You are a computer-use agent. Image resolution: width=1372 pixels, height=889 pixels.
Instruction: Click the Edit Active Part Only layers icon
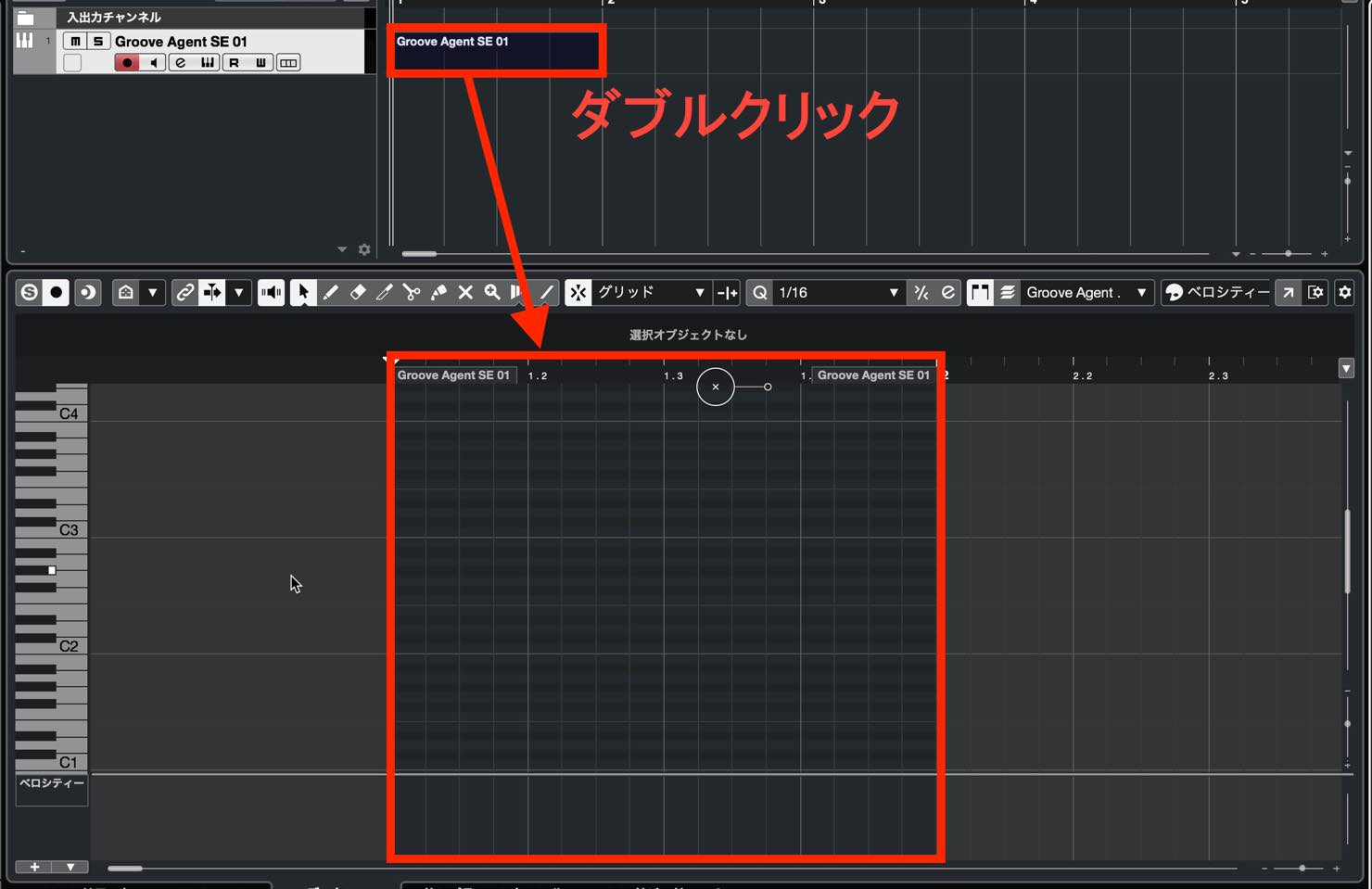point(1007,292)
